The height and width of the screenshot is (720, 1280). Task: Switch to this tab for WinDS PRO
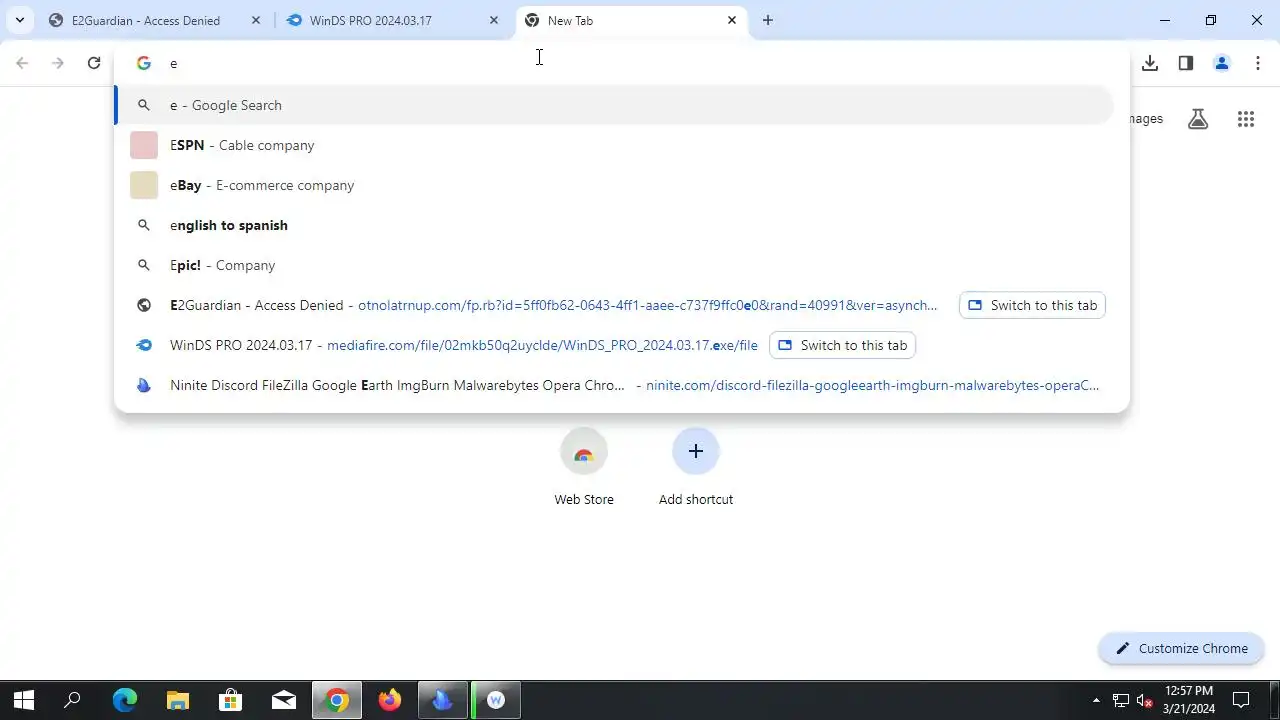click(842, 345)
